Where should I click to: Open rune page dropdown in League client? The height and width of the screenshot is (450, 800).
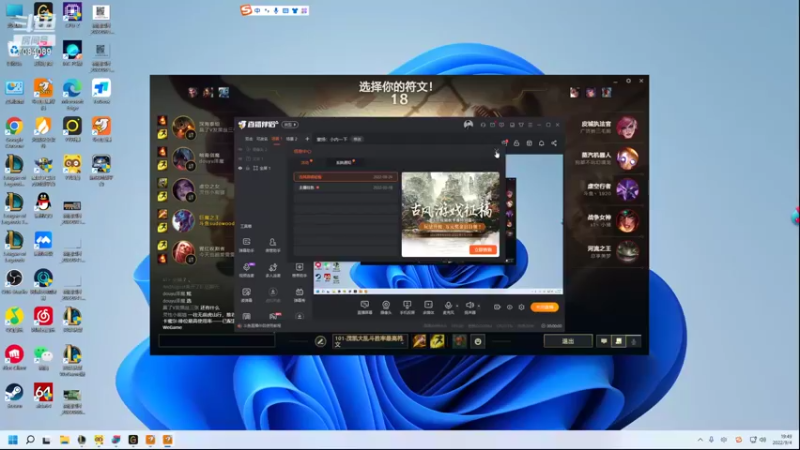coord(369,341)
